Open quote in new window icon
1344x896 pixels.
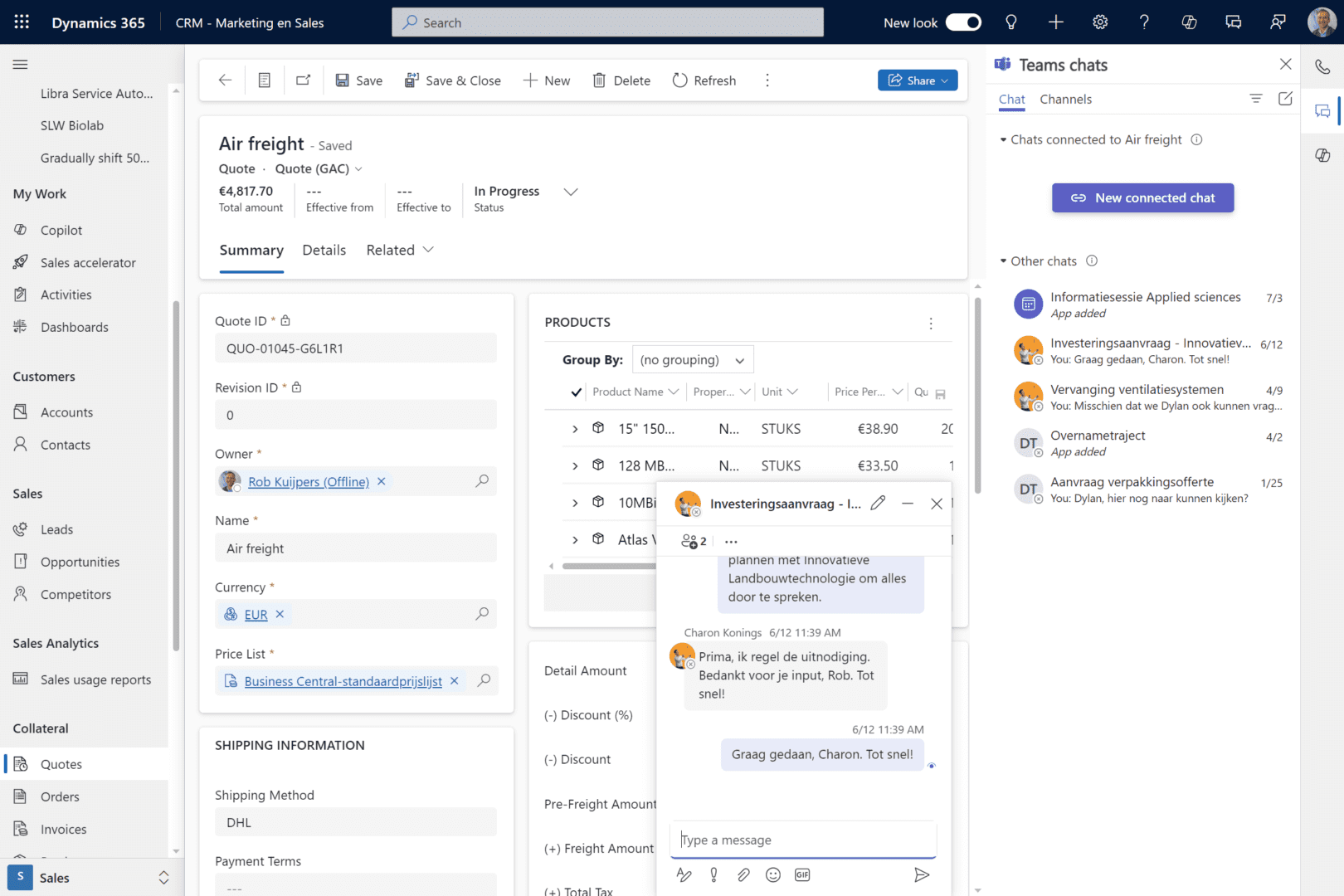click(304, 80)
